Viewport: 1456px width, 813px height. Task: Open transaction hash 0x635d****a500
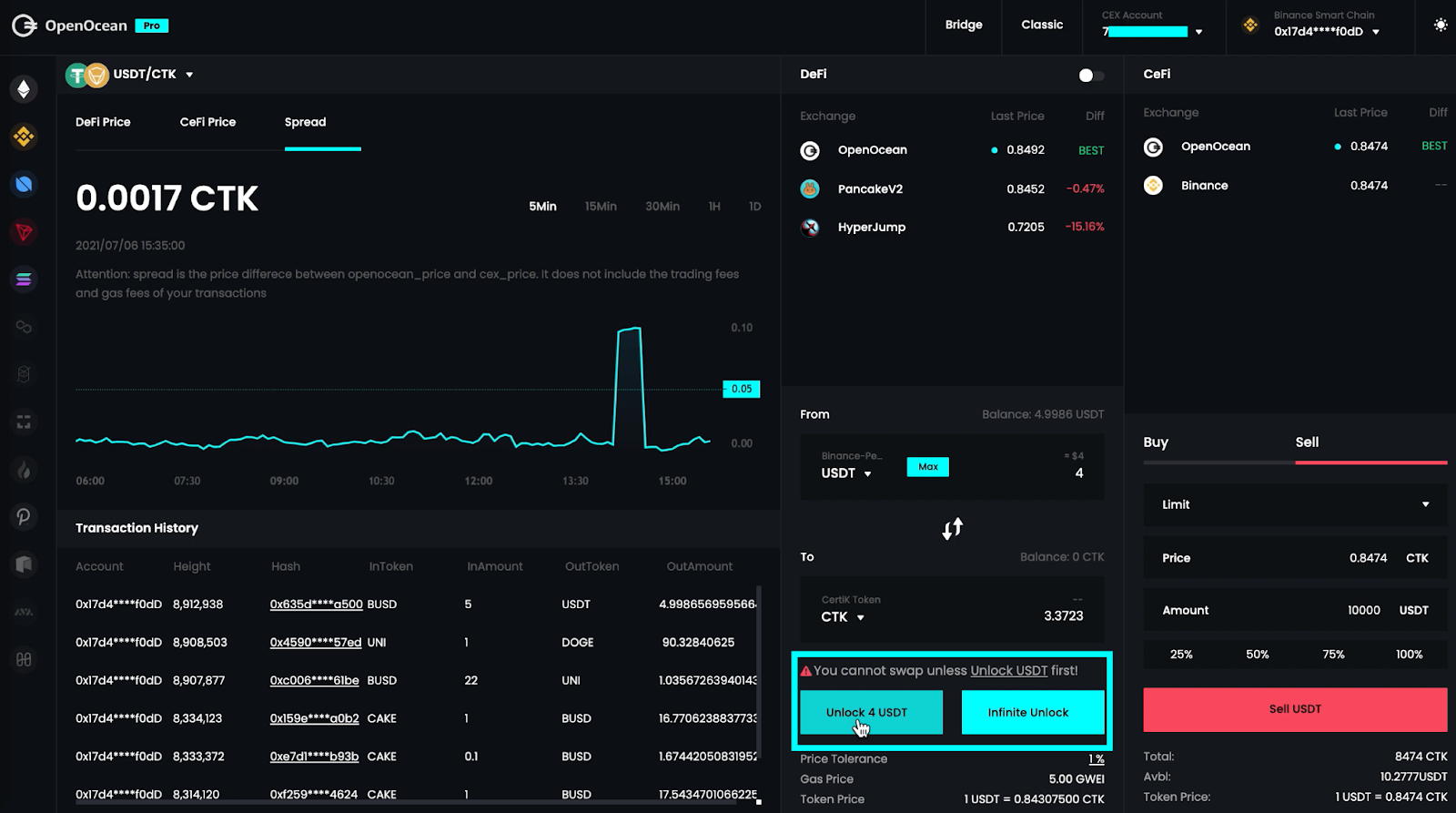click(316, 605)
